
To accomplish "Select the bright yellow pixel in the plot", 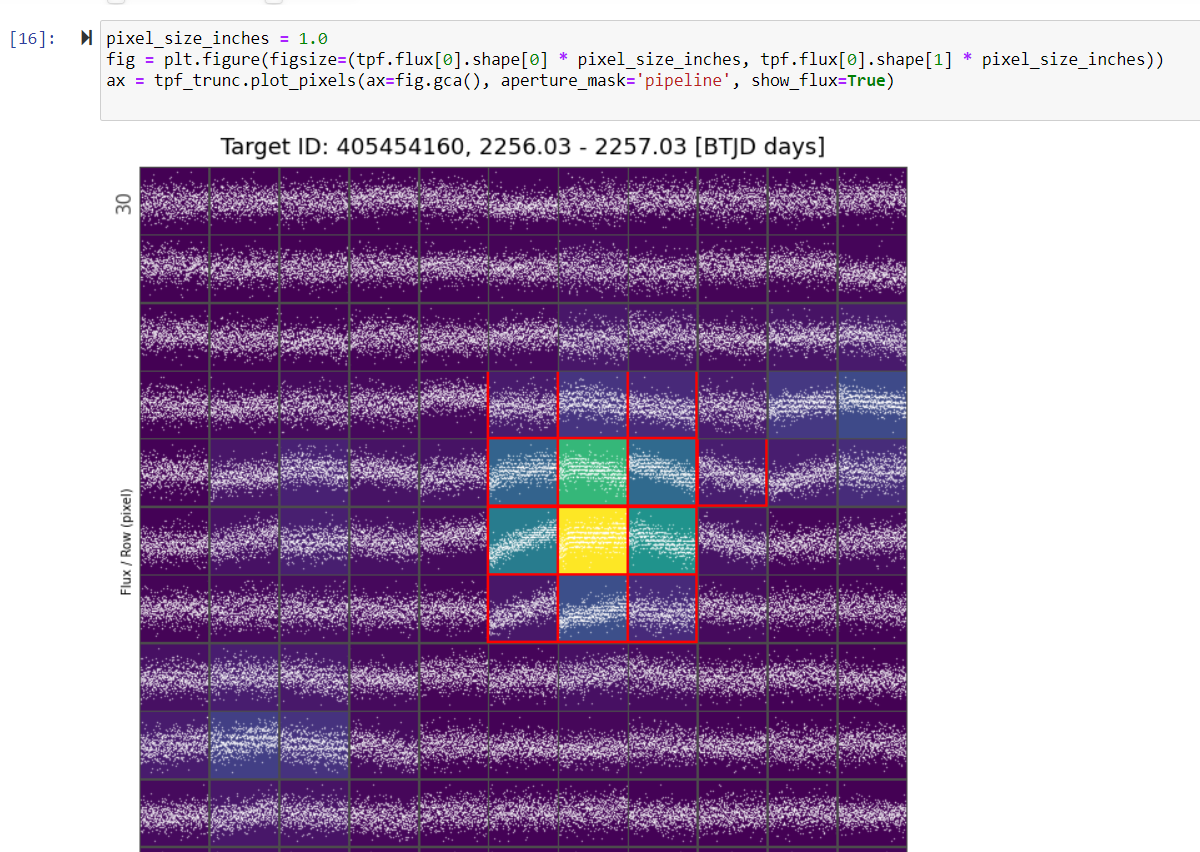I will [x=593, y=540].
